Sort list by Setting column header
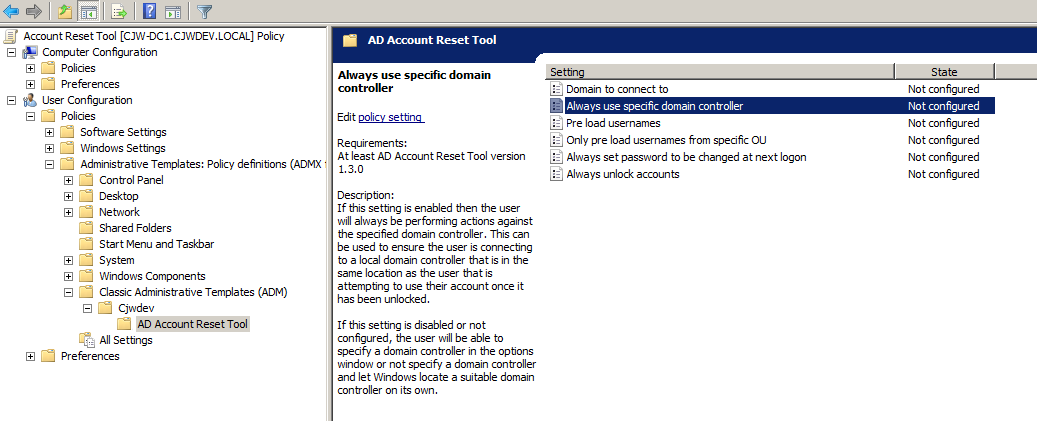The width and height of the screenshot is (1037, 421). (718, 72)
